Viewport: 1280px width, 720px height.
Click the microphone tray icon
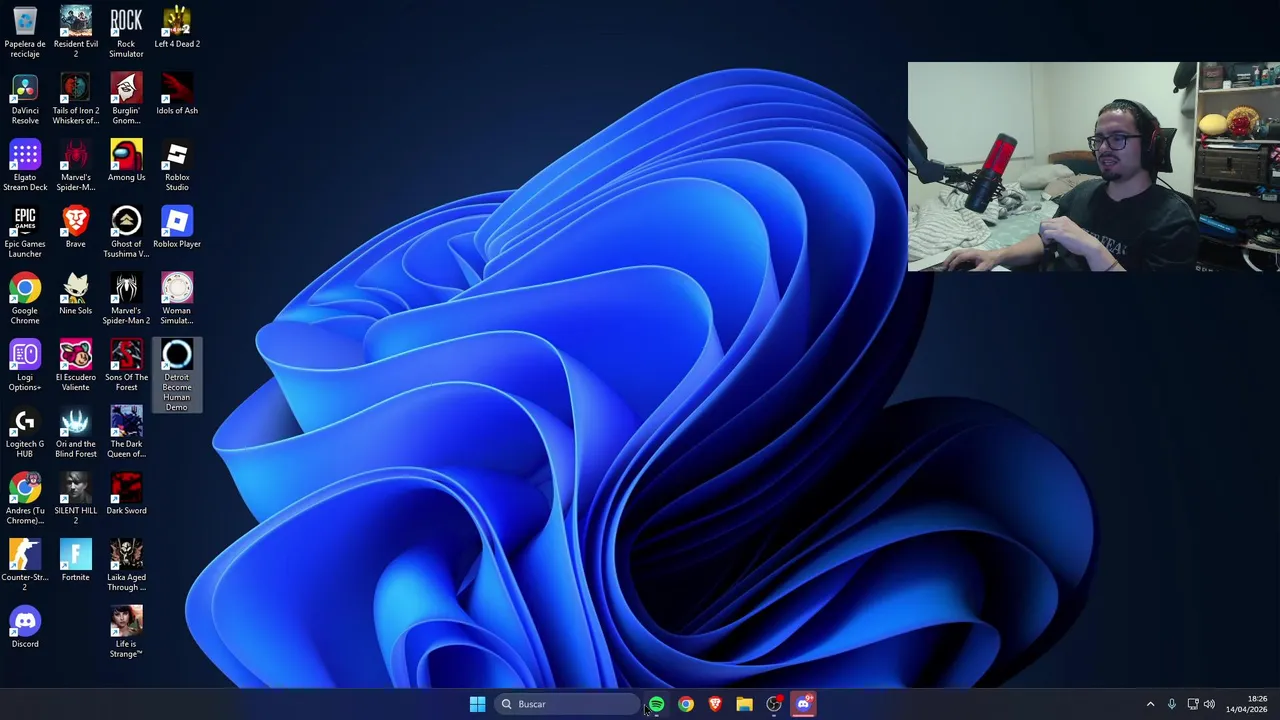(1171, 704)
